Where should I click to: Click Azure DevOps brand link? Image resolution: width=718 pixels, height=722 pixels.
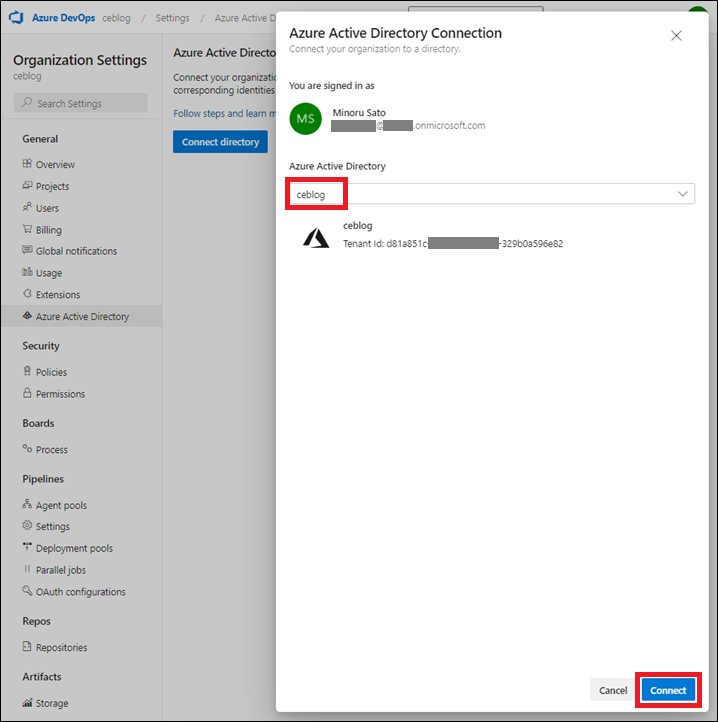(x=64, y=18)
